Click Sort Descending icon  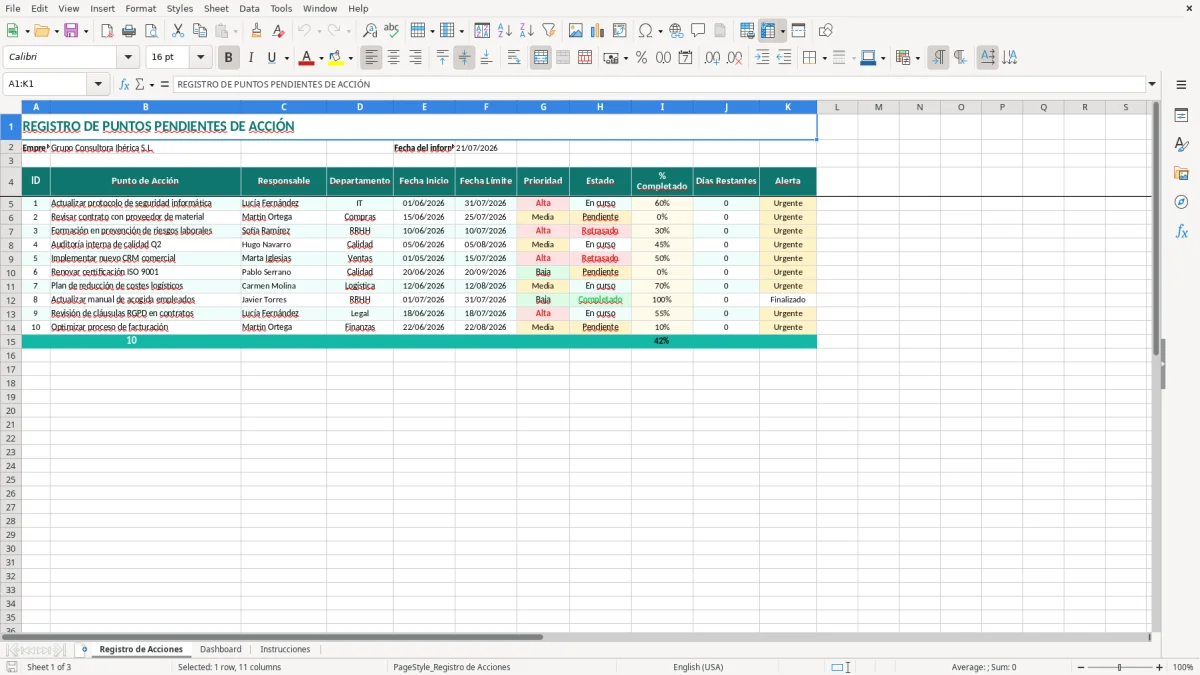[526, 31]
